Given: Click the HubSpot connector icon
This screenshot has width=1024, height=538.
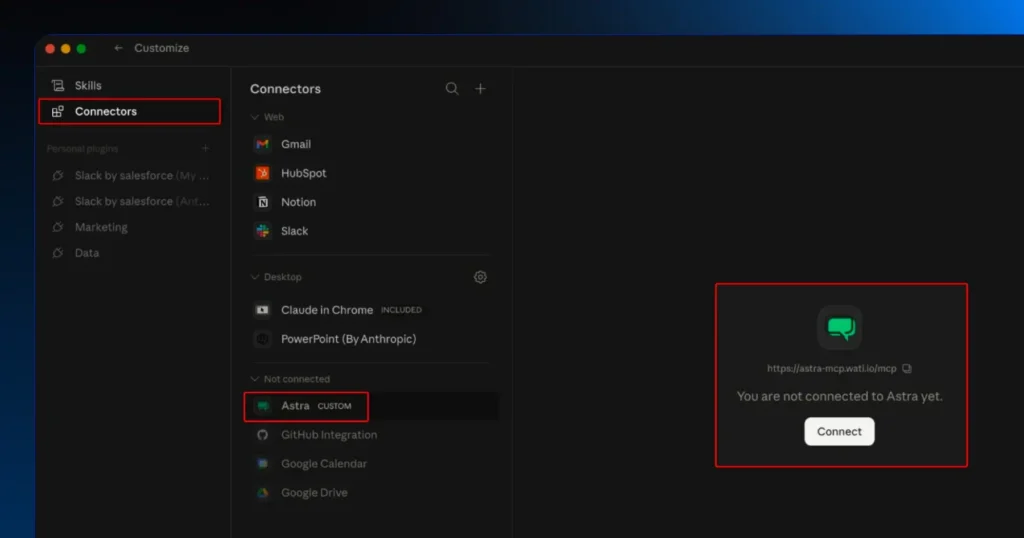Looking at the screenshot, I should point(263,173).
